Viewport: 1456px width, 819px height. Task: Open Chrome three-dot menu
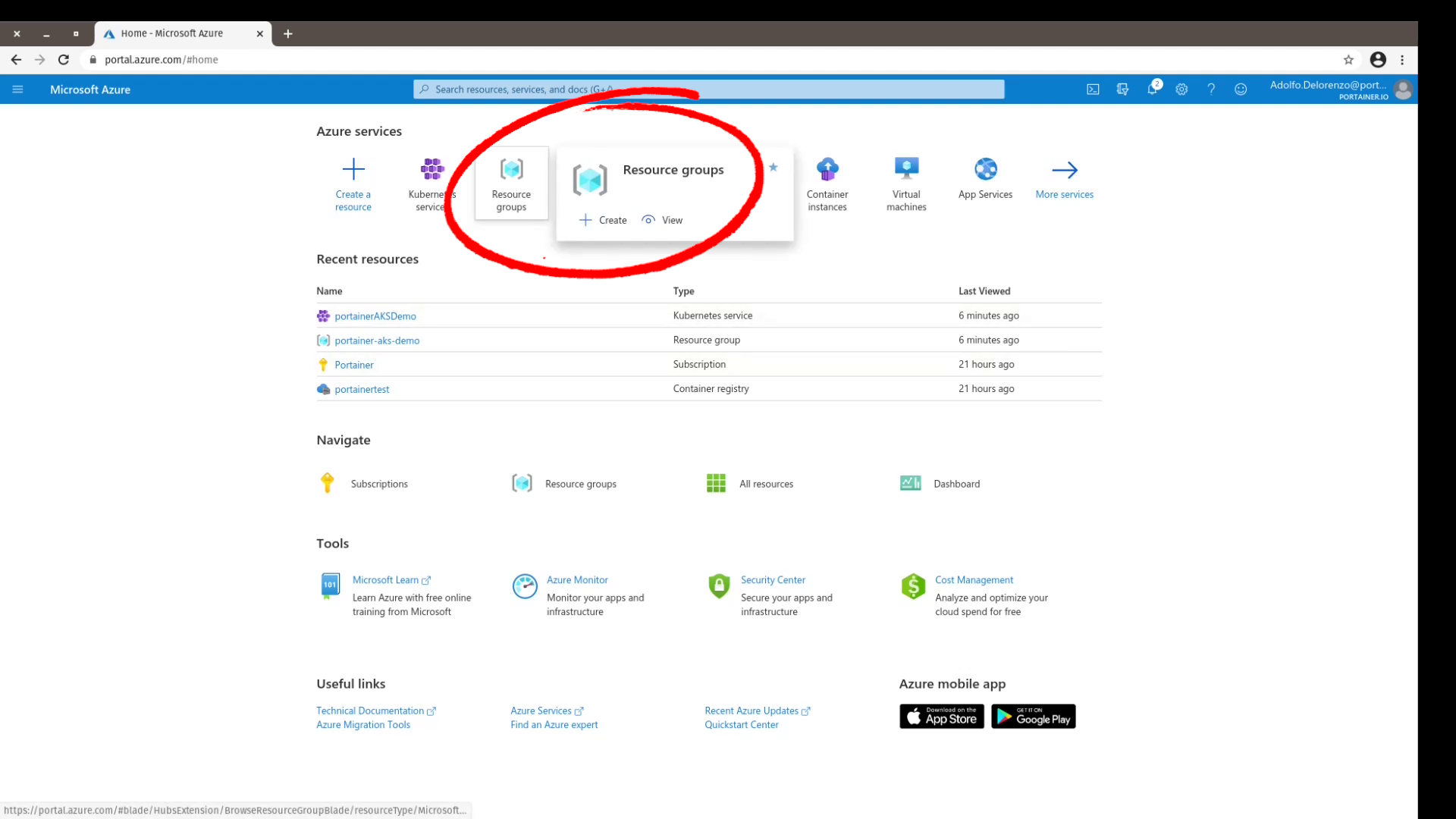[x=1402, y=60]
